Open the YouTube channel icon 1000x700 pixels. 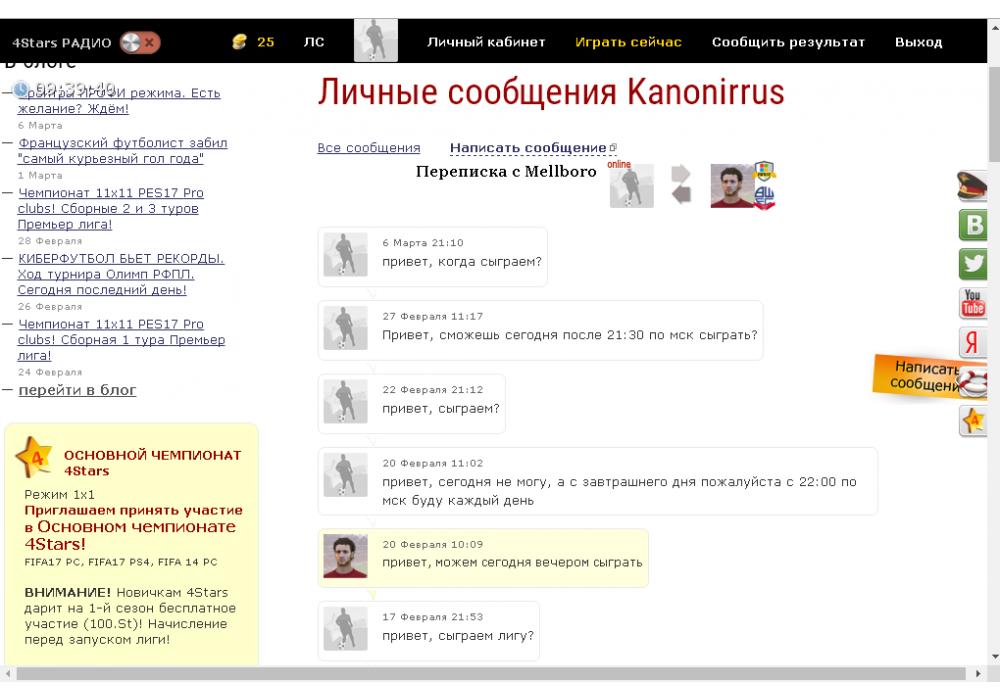(x=973, y=302)
